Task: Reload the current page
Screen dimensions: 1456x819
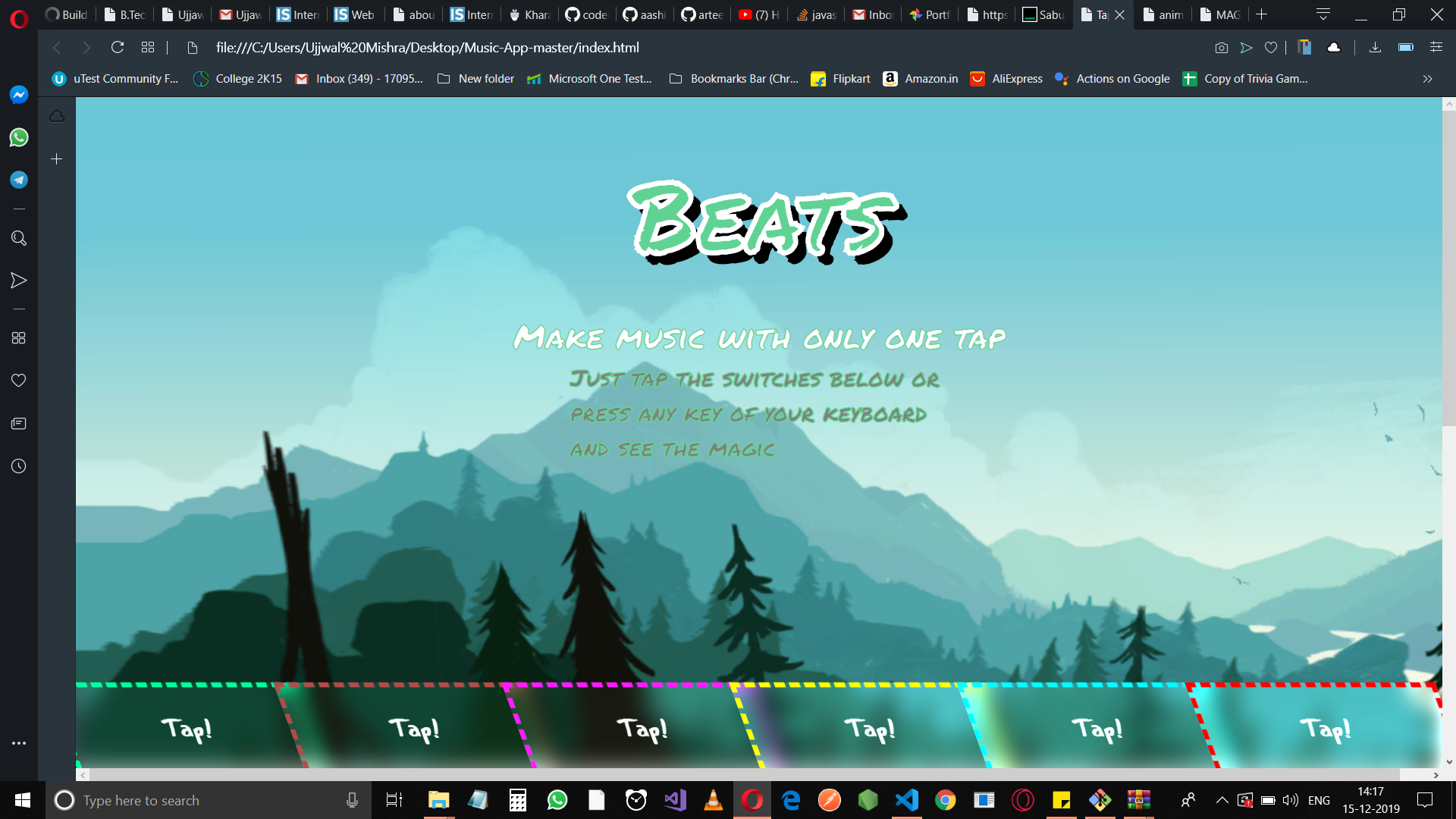Action: click(x=118, y=48)
